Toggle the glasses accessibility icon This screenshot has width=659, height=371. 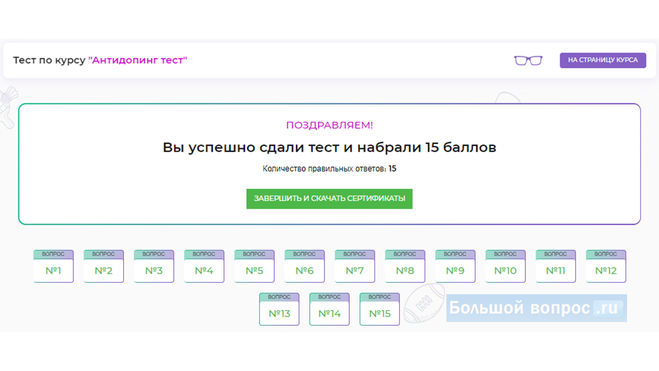coord(528,61)
